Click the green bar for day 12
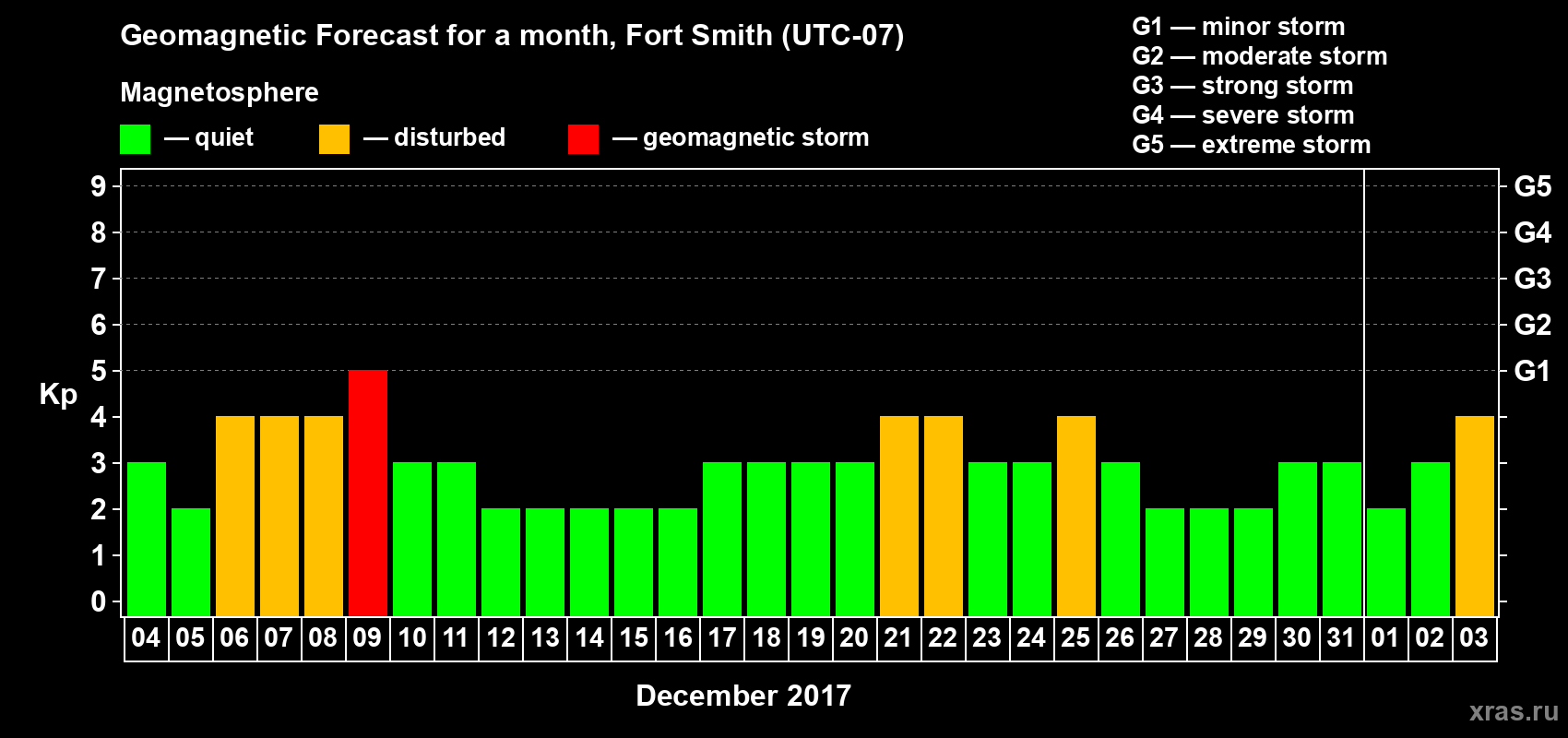This screenshot has width=1568, height=738. point(501,562)
